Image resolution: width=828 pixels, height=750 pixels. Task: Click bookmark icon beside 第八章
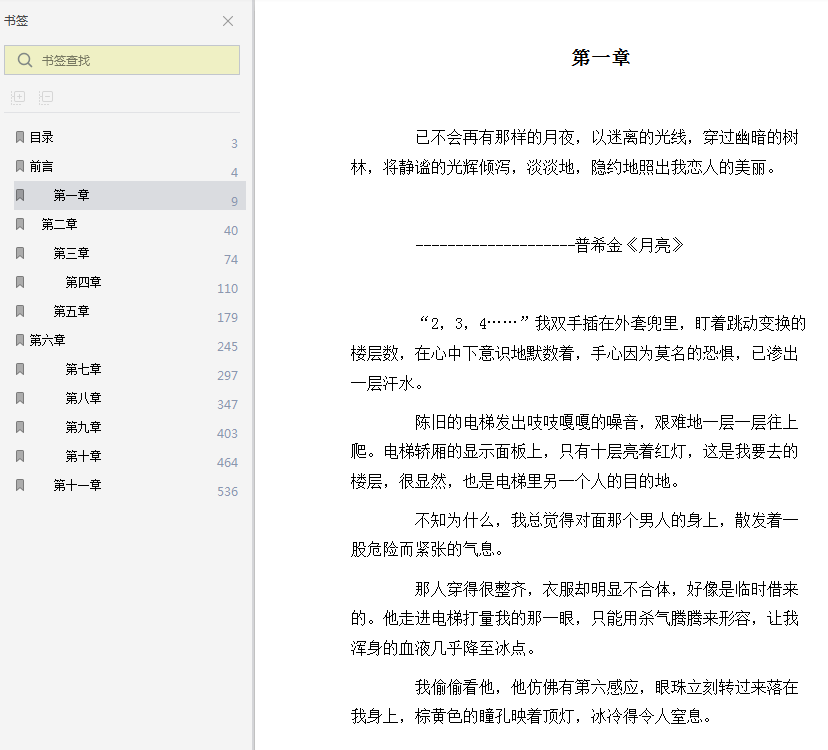tap(20, 398)
